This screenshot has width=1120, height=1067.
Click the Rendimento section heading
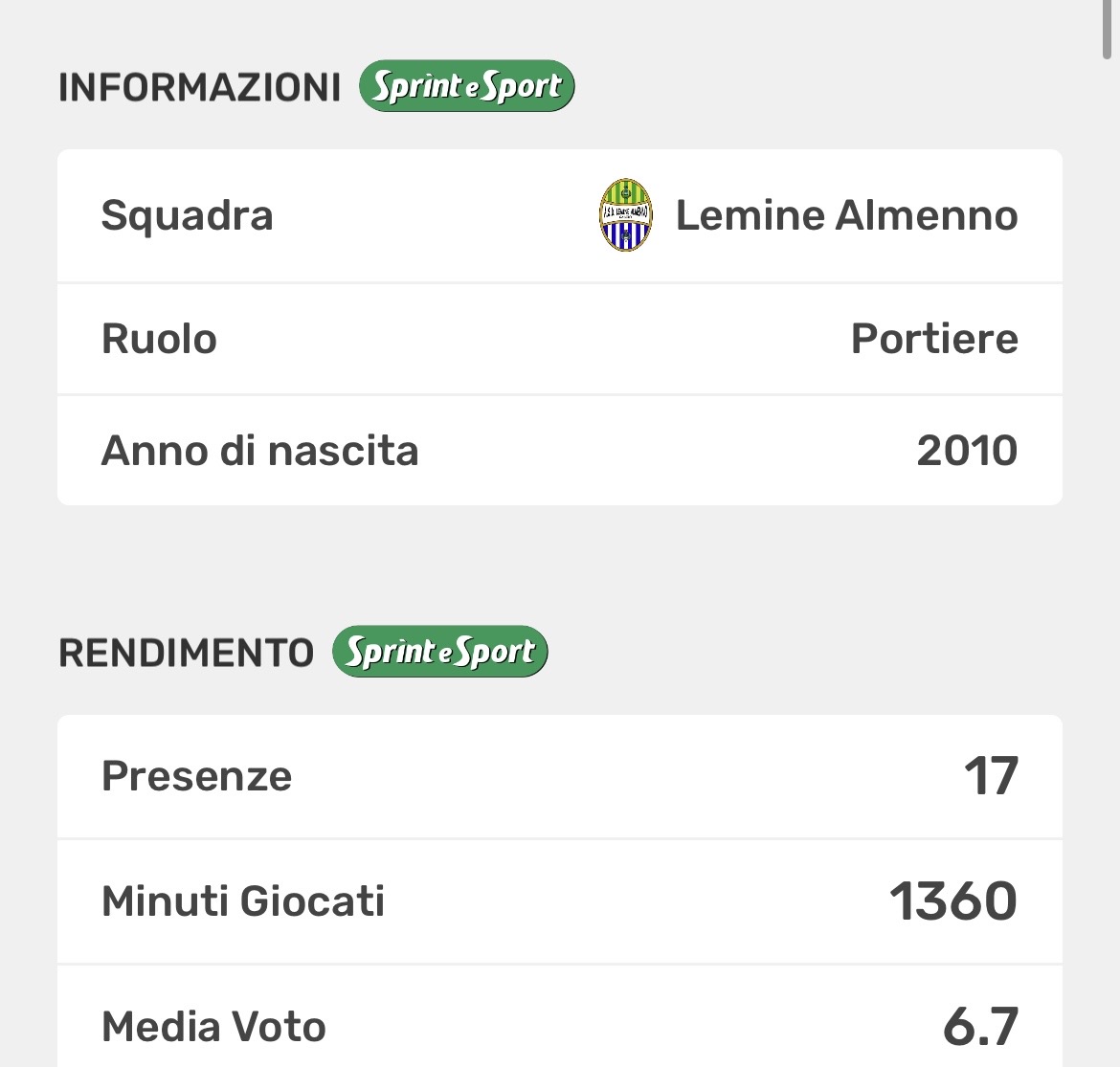(x=186, y=653)
